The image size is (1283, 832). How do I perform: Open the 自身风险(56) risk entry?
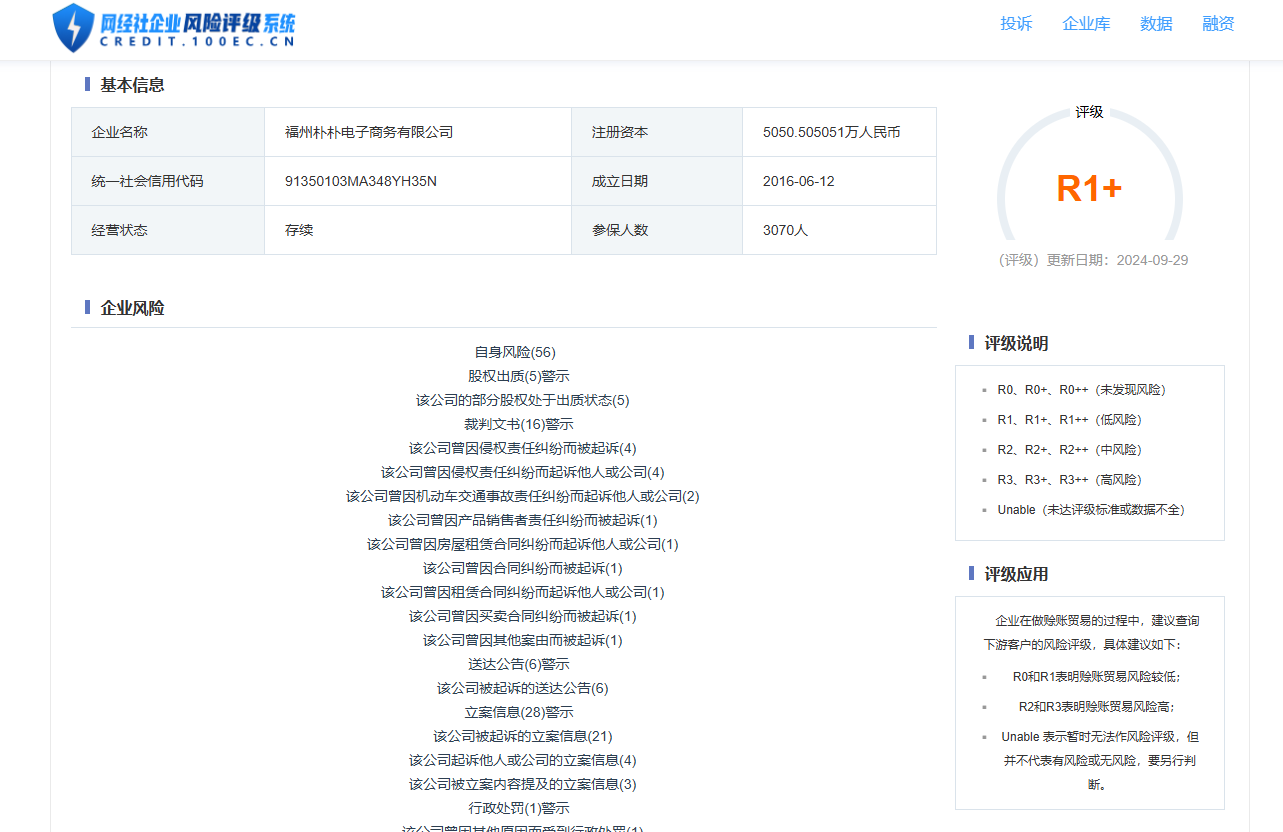pyautogui.click(x=515, y=352)
